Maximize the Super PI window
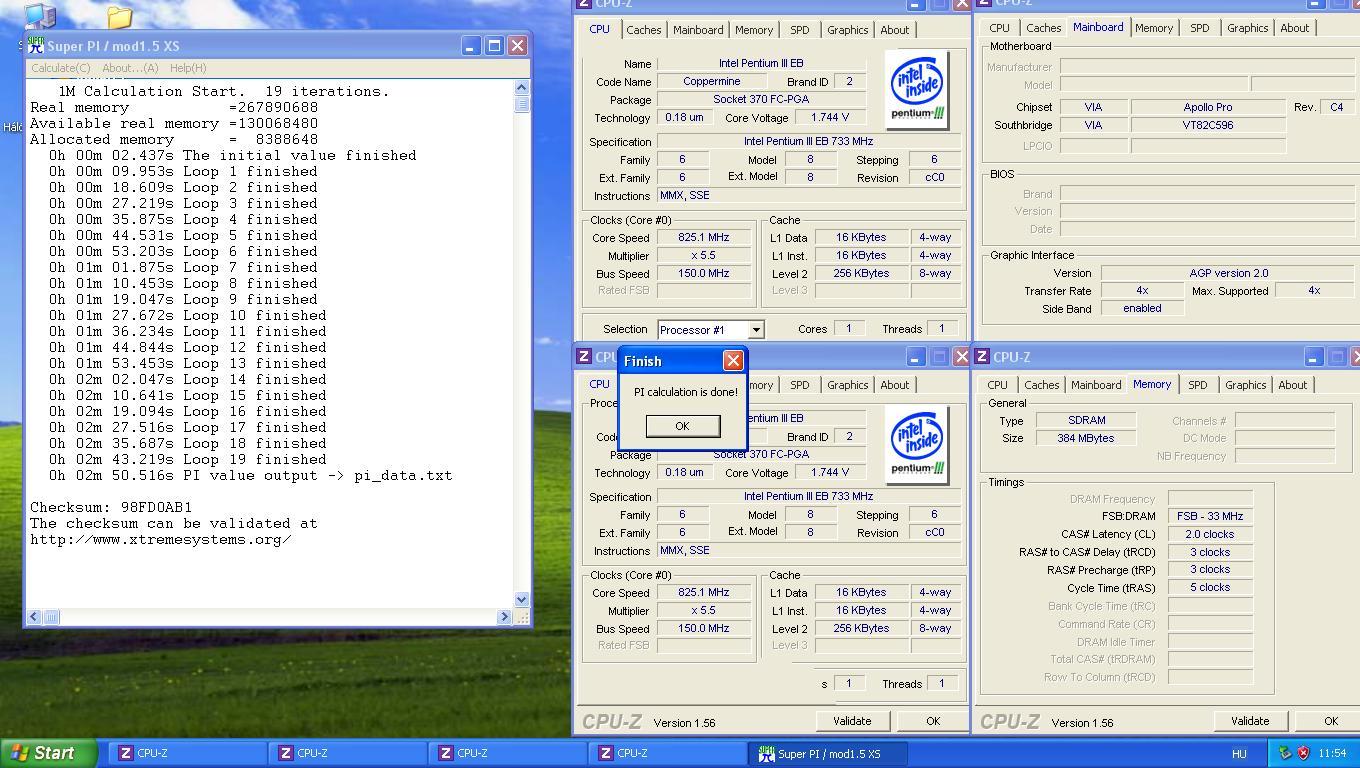The width and height of the screenshot is (1360, 768). pyautogui.click(x=493, y=46)
